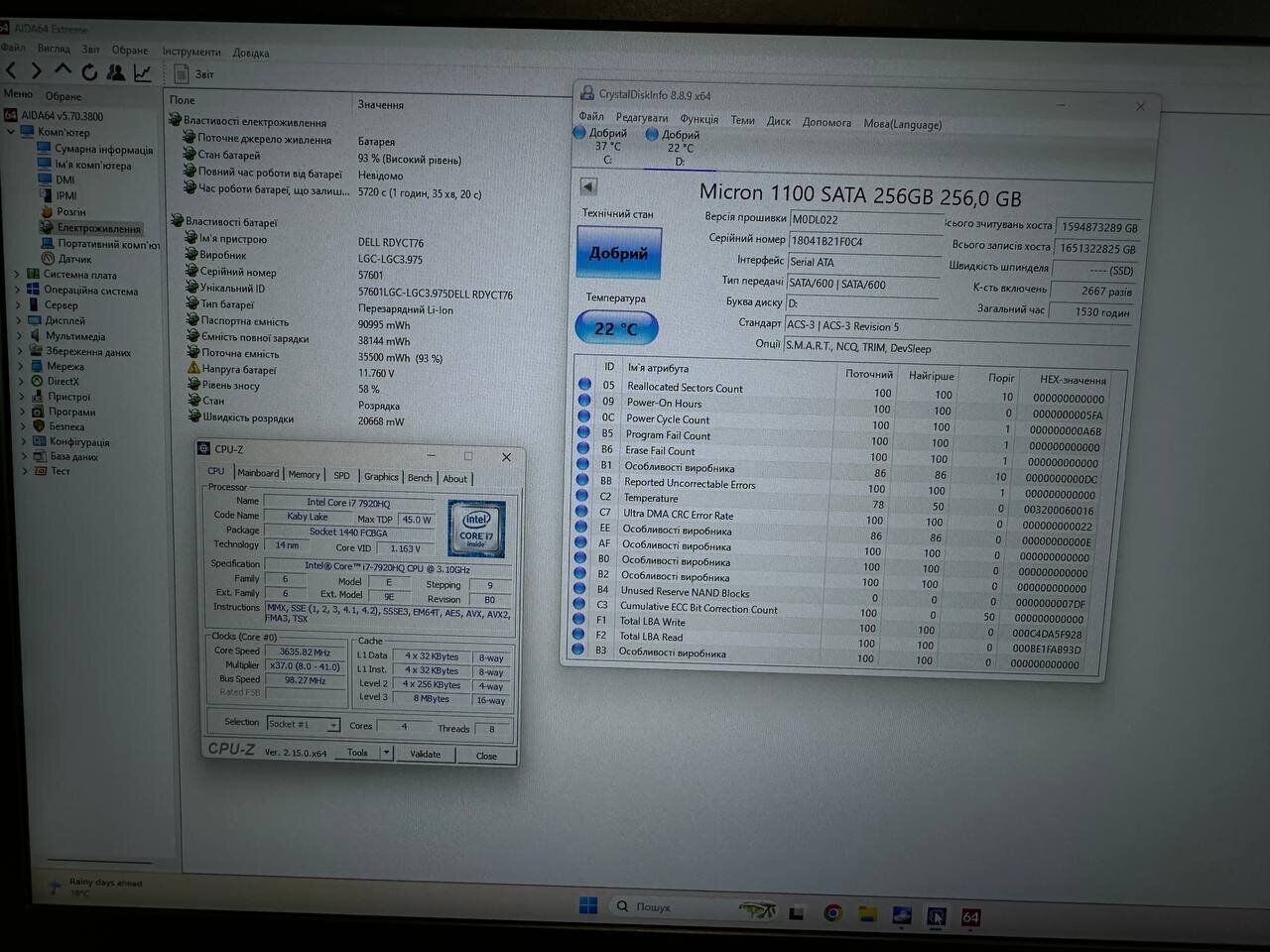
Task: Click the users icon in AIDA64 toolbar
Action: coord(116,72)
